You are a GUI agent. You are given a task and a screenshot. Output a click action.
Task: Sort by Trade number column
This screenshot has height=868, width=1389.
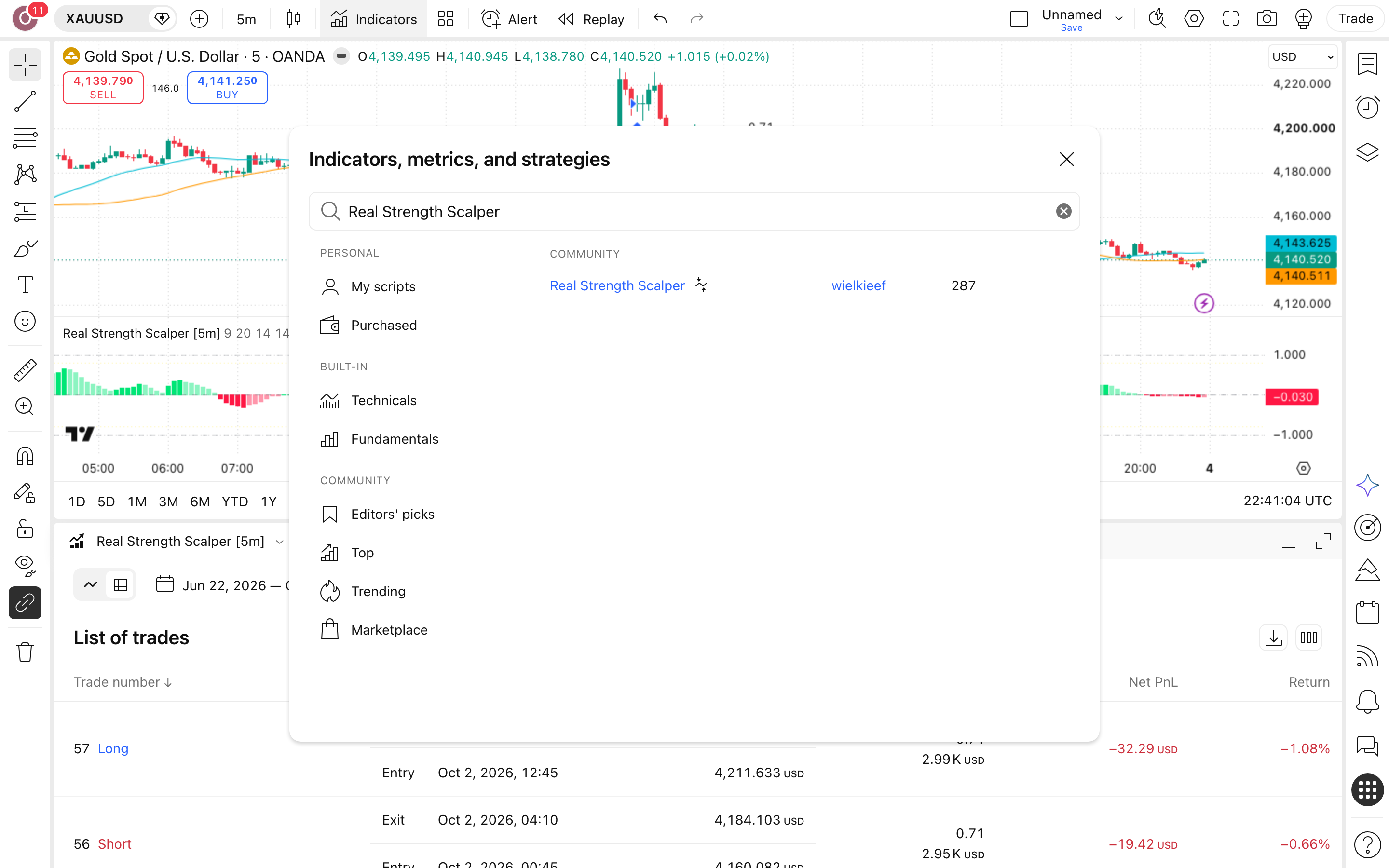point(122,682)
